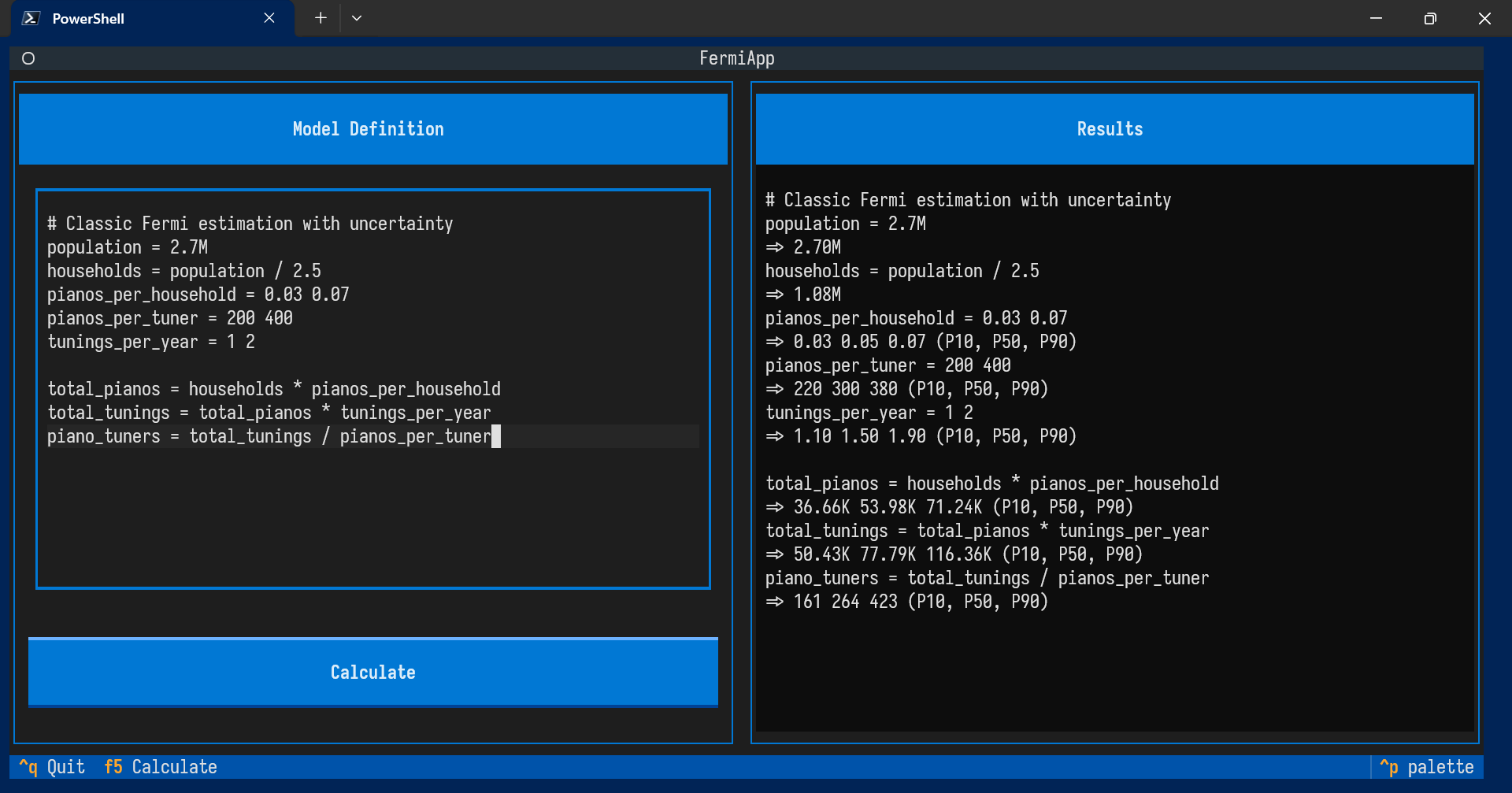Click the tunings_per_year = 1 2 editor line
Image resolution: width=1512 pixels, height=793 pixels.
[150, 342]
